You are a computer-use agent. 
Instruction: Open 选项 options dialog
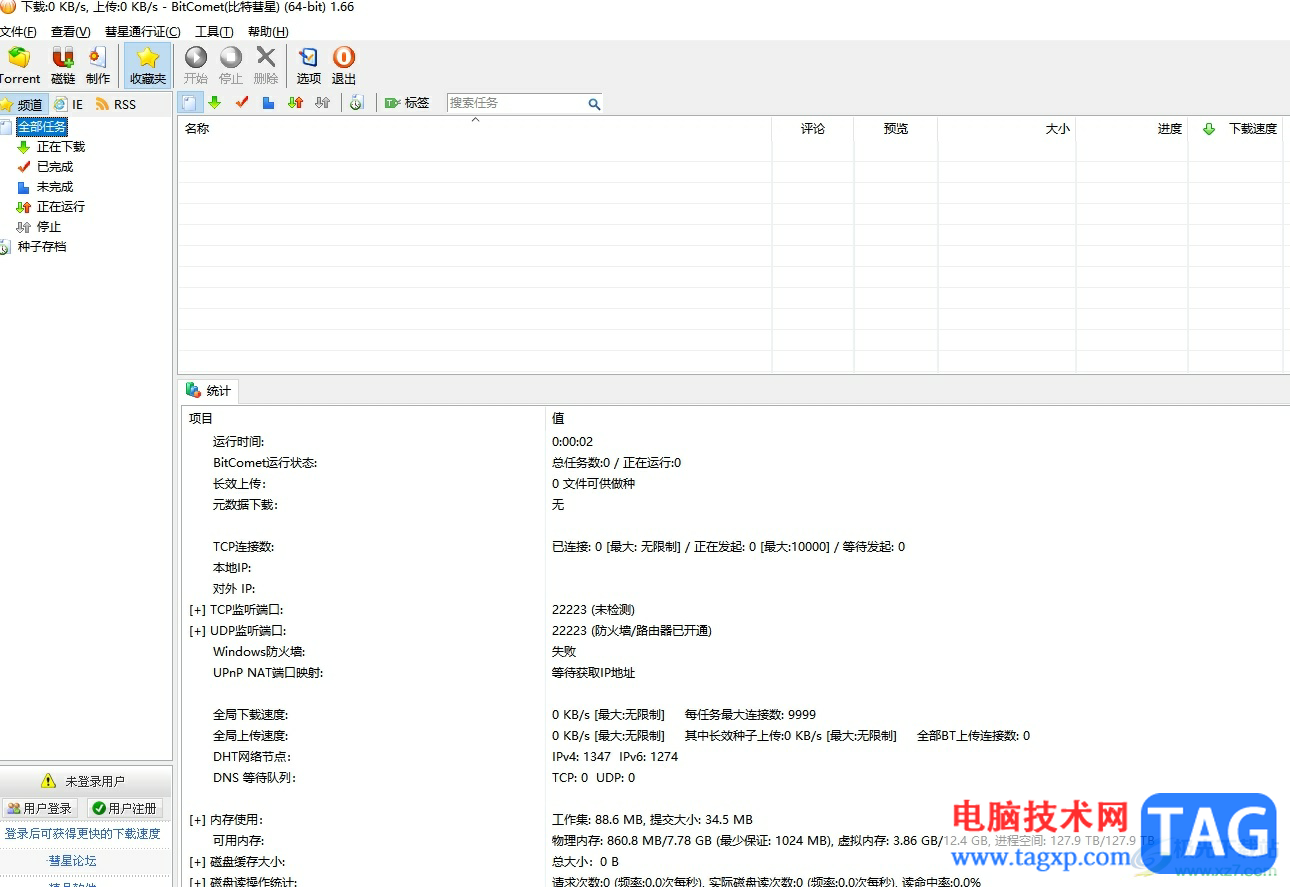[309, 66]
